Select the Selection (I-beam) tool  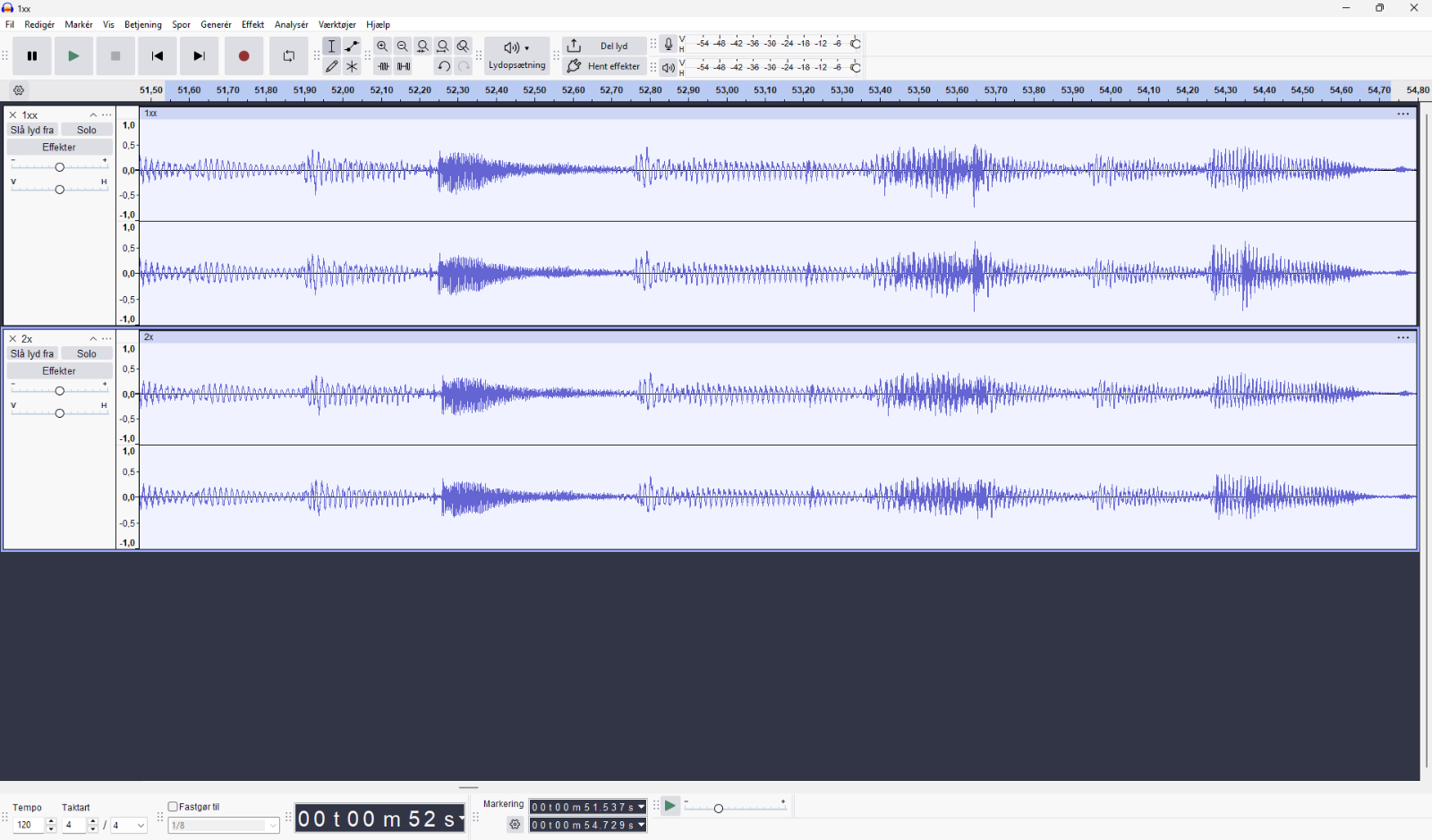332,47
